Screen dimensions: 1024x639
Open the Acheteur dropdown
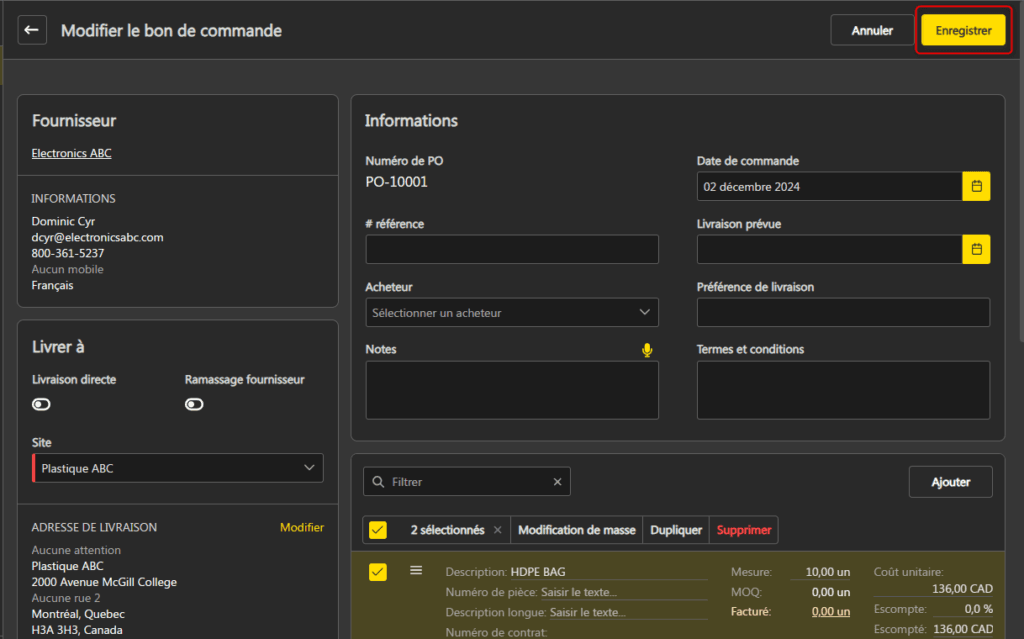[x=512, y=313]
